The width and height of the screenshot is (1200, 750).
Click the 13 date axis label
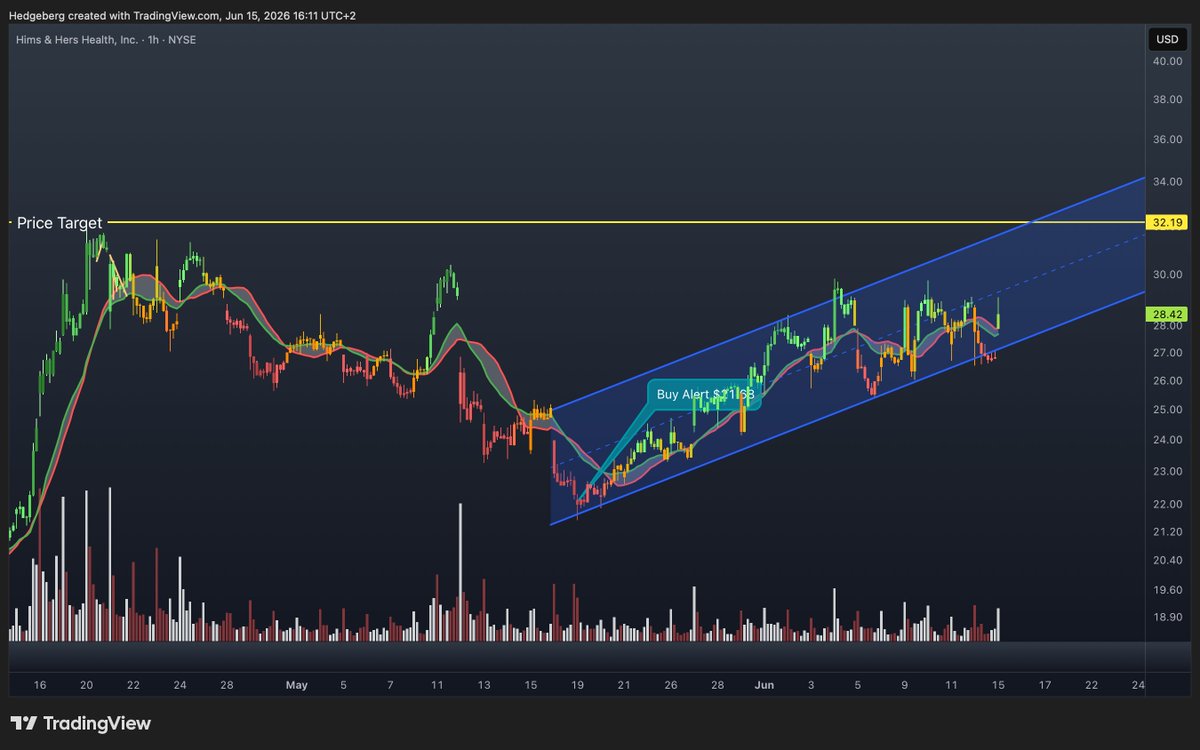(x=484, y=685)
